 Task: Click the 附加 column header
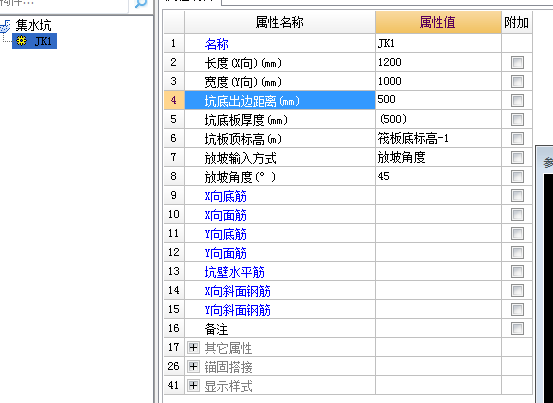click(516, 22)
